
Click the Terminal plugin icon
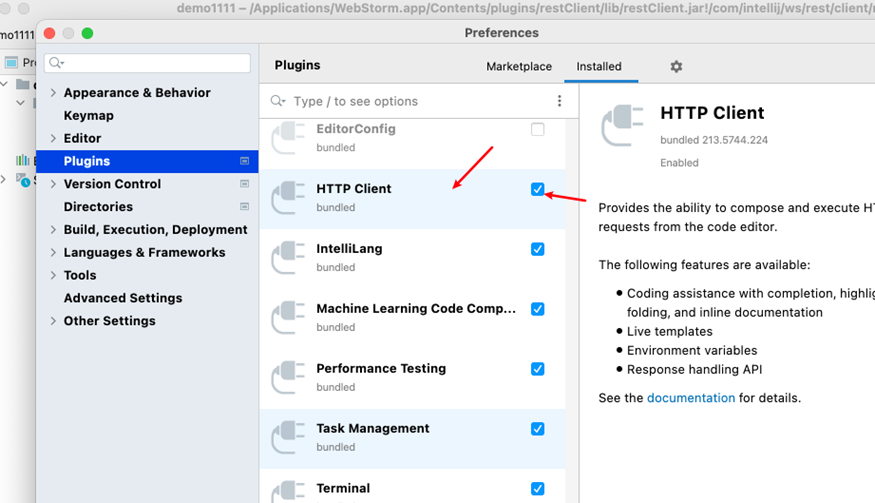click(x=288, y=492)
